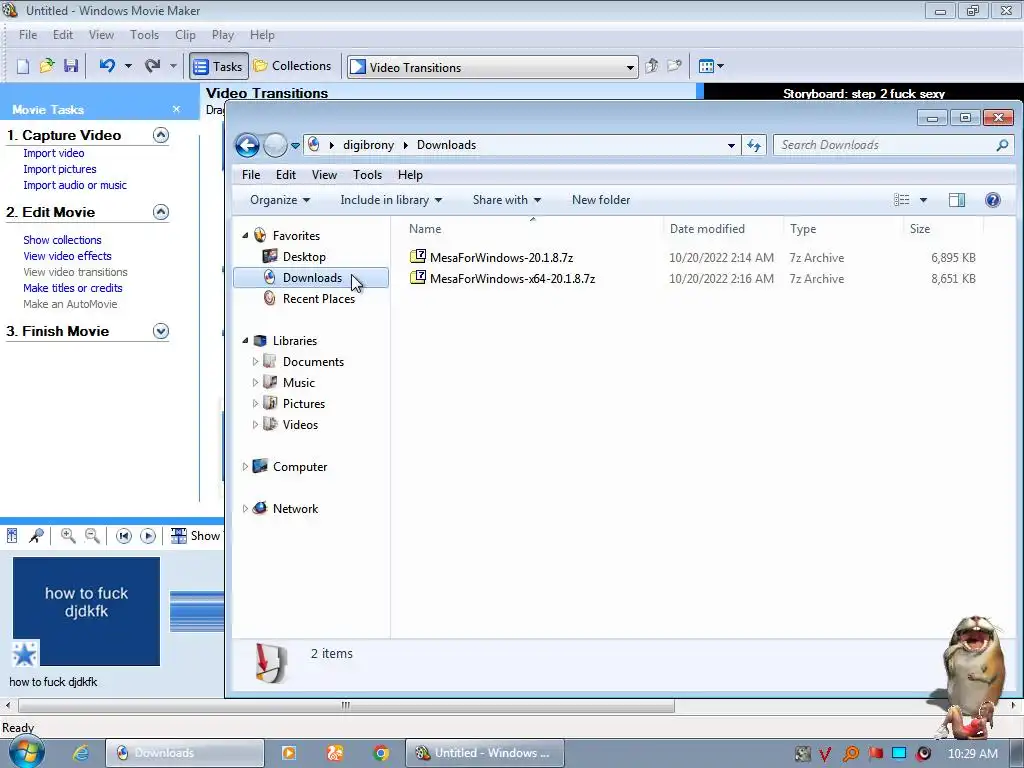Viewport: 1024px width, 768px height.
Task: Expand Documents library tree node
Action: tap(255, 361)
